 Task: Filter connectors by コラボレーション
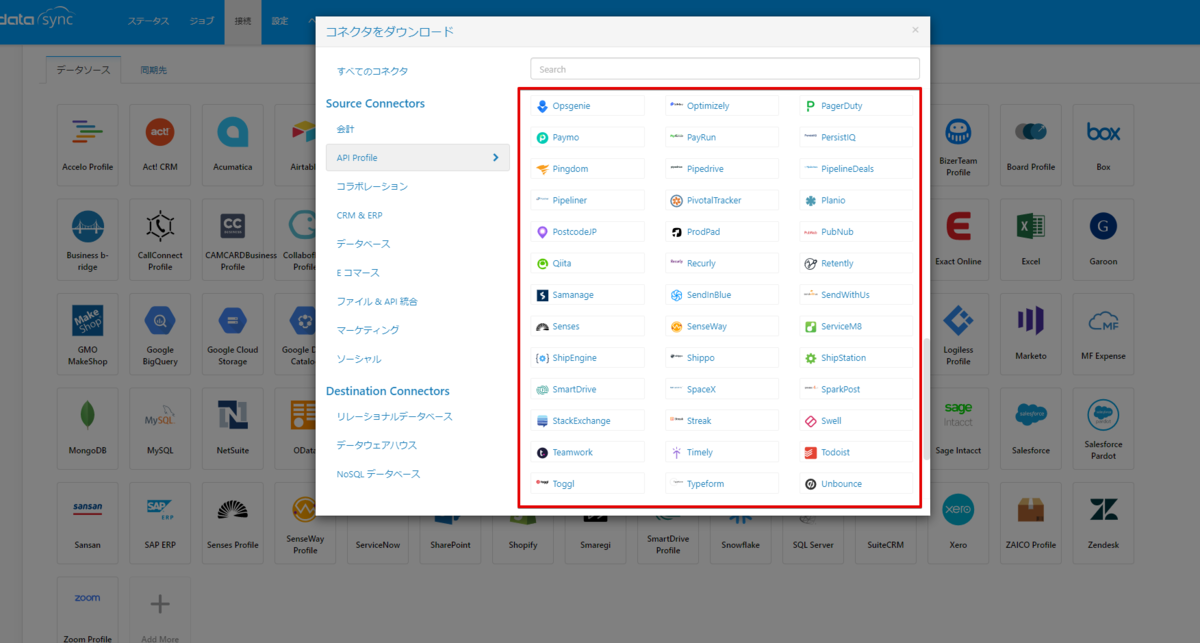372,187
